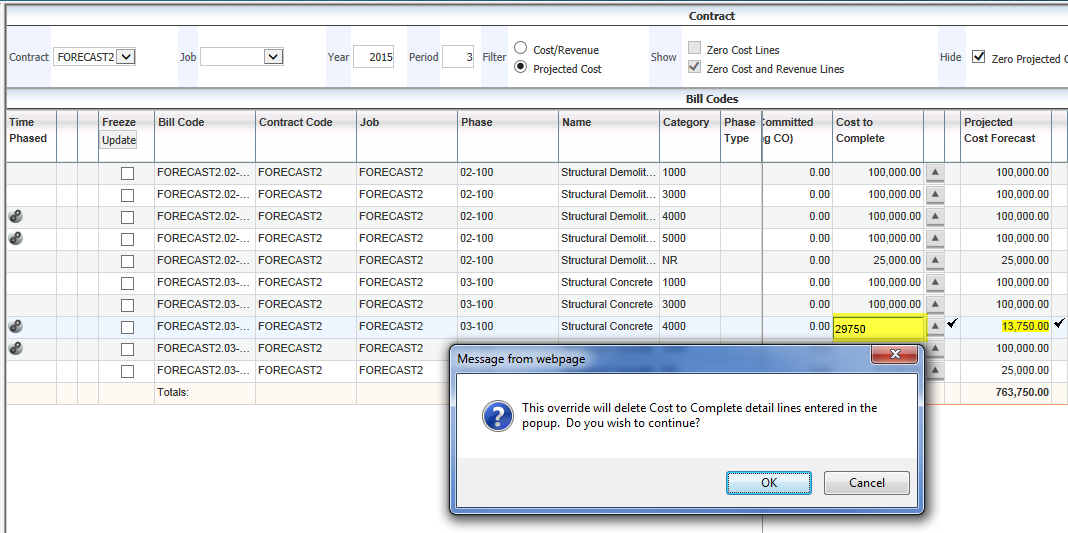
Task: Open time-phased link icon below Structural Concrete 4000
Action: (16, 348)
